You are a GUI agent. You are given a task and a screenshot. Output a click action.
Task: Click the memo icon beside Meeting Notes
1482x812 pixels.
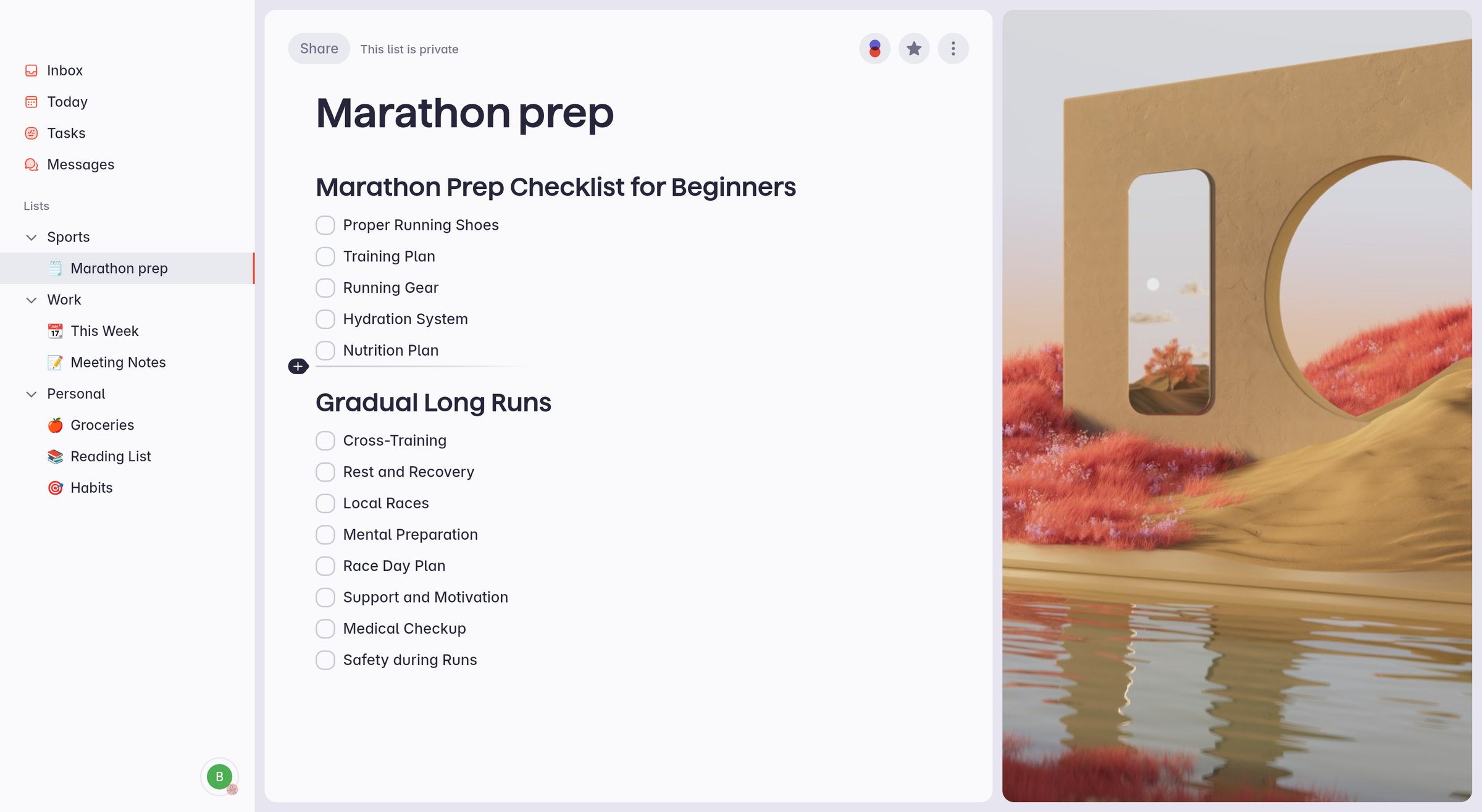point(55,362)
